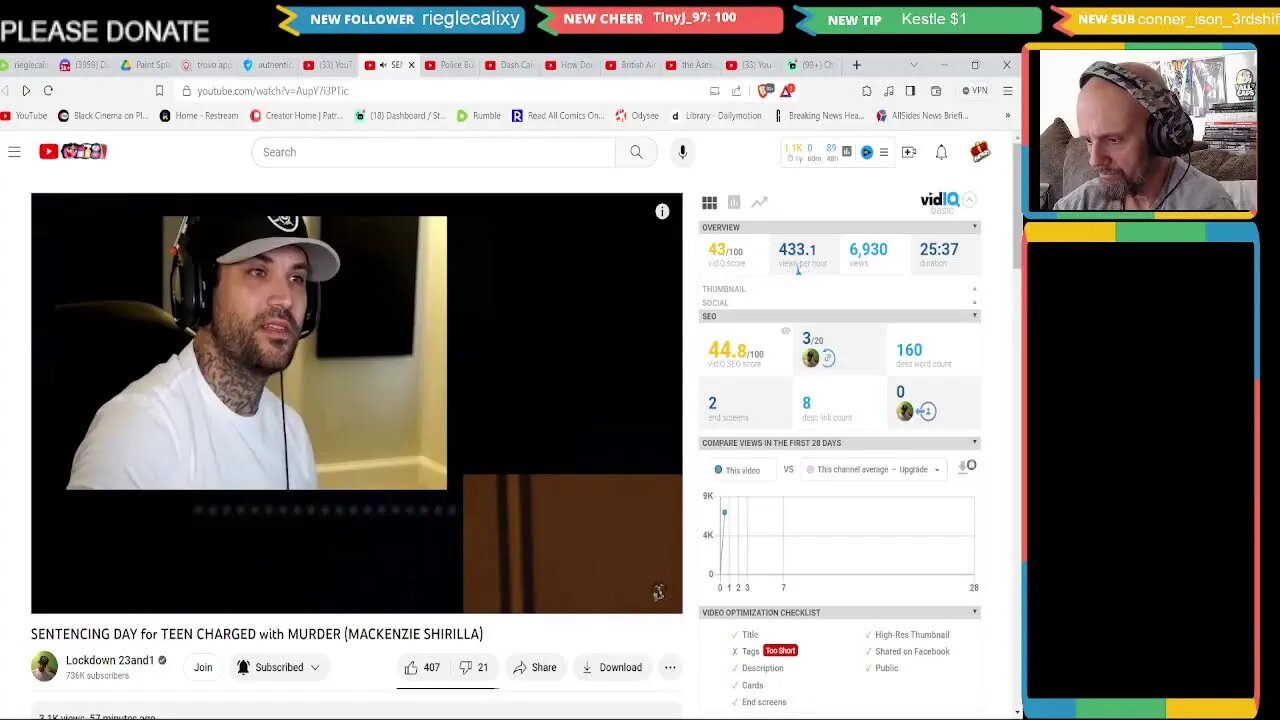The height and width of the screenshot is (720, 1280).
Task: Switch to the Police Bu tab
Action: 449,65
